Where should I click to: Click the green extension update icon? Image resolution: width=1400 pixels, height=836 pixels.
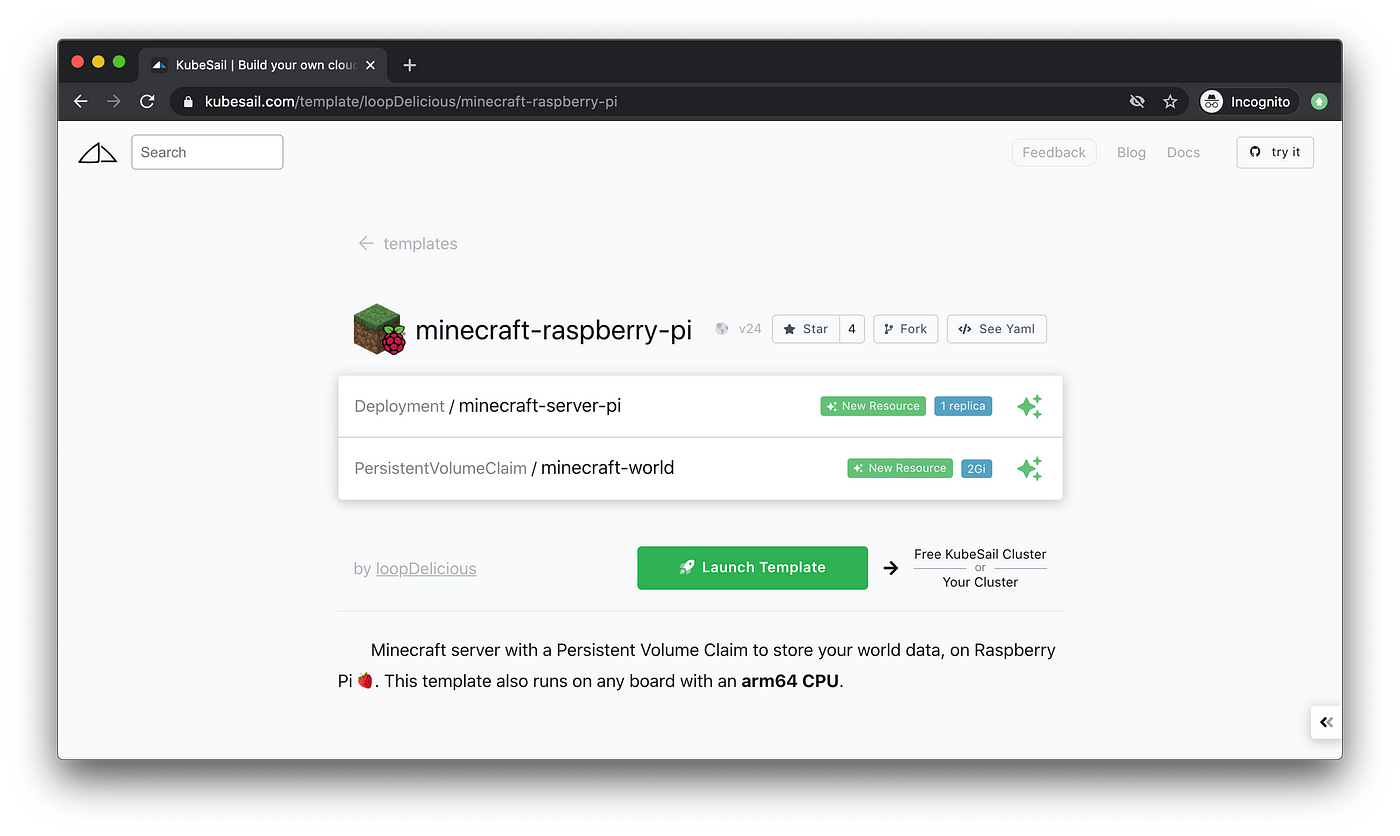coord(1319,101)
